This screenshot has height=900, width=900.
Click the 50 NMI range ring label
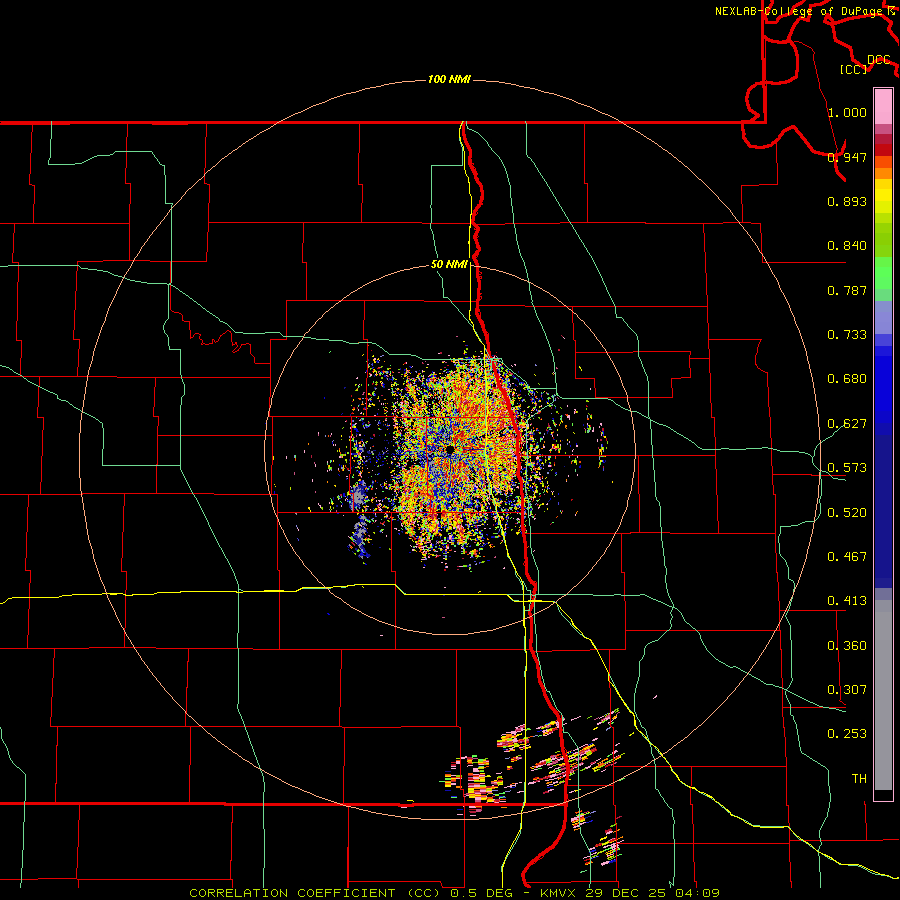click(x=449, y=264)
